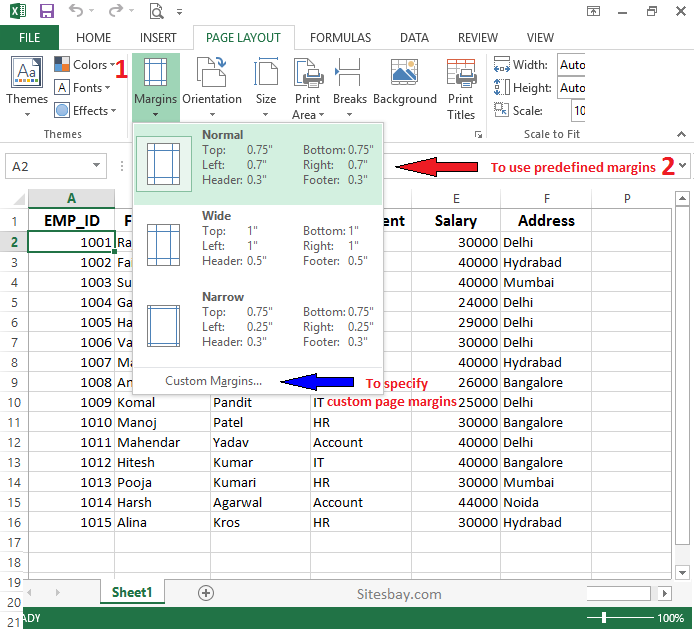Select the Wide margins preset
The width and height of the screenshot is (694, 634).
point(258,245)
